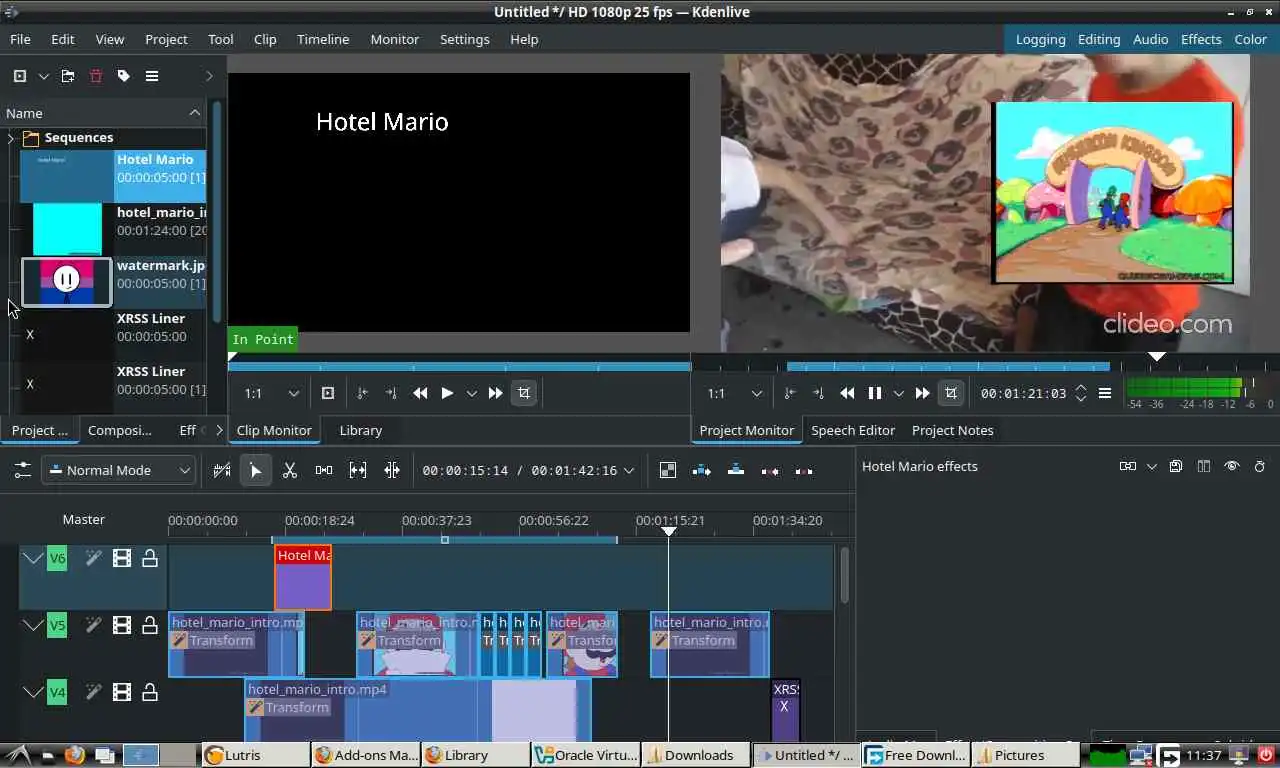Save the effect stack in Hotel Mario effects
Viewport: 1280px width, 768px height.
(x=1176, y=466)
